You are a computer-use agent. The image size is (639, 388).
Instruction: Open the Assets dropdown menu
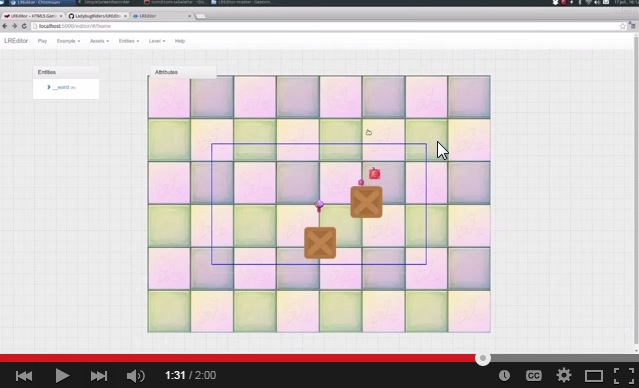point(99,41)
